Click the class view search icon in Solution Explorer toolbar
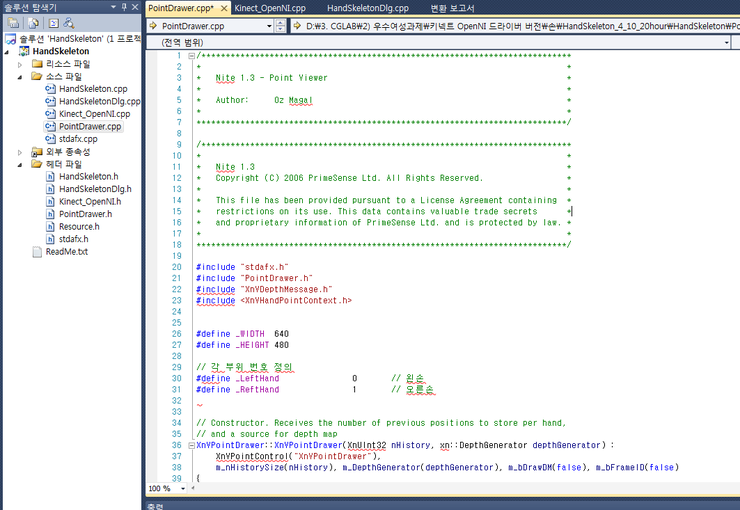 coord(69,23)
